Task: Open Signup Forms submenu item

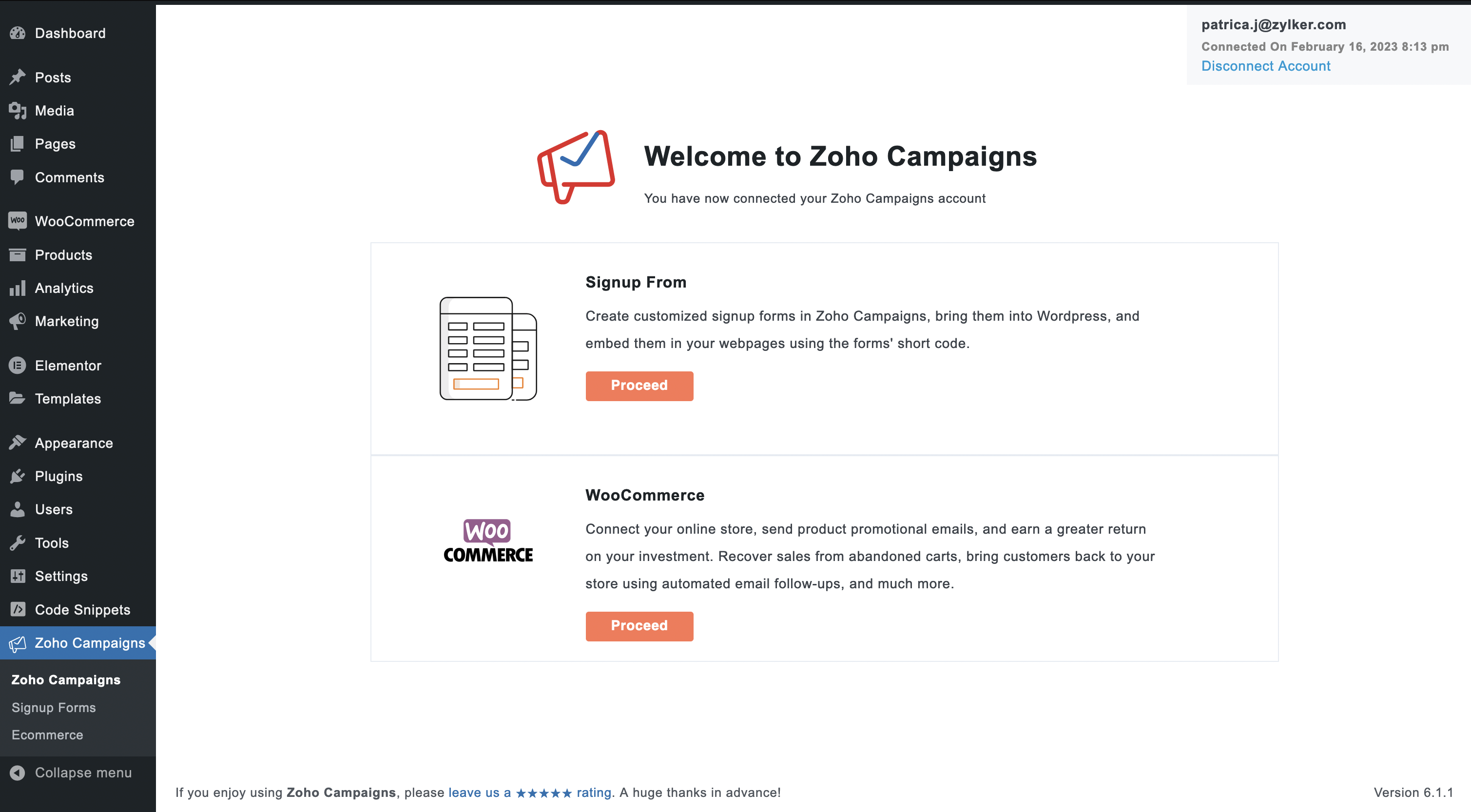Action: coord(54,707)
